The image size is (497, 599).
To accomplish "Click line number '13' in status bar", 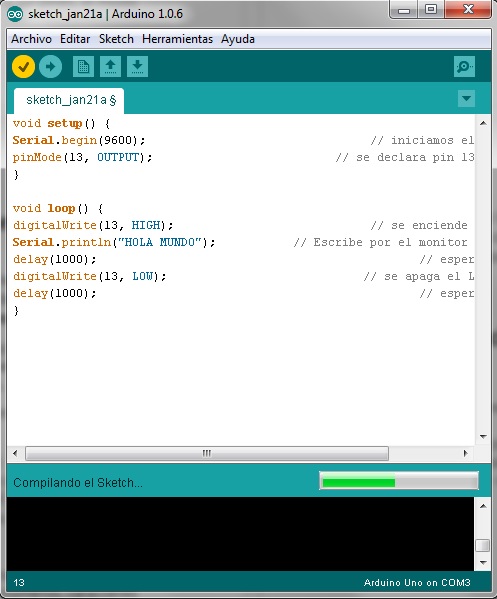I will coord(19,583).
